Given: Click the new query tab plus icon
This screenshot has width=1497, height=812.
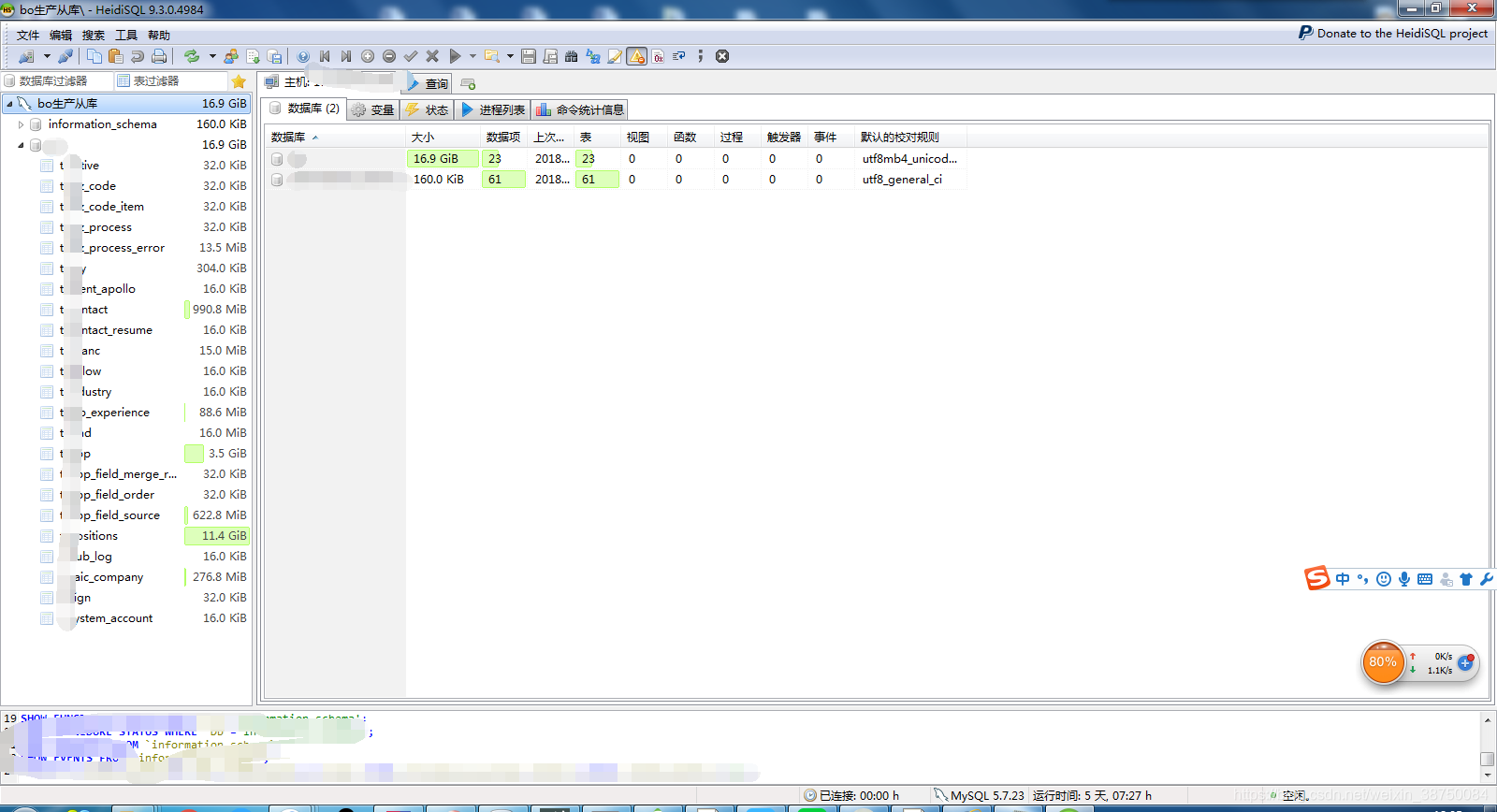Looking at the screenshot, I should pyautogui.click(x=469, y=83).
